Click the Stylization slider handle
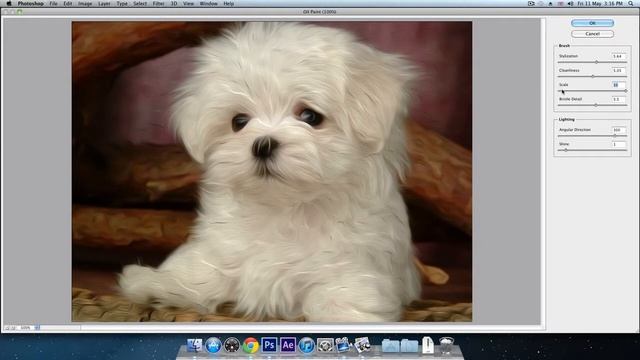Screen dimensions: 640x360 click(596, 62)
